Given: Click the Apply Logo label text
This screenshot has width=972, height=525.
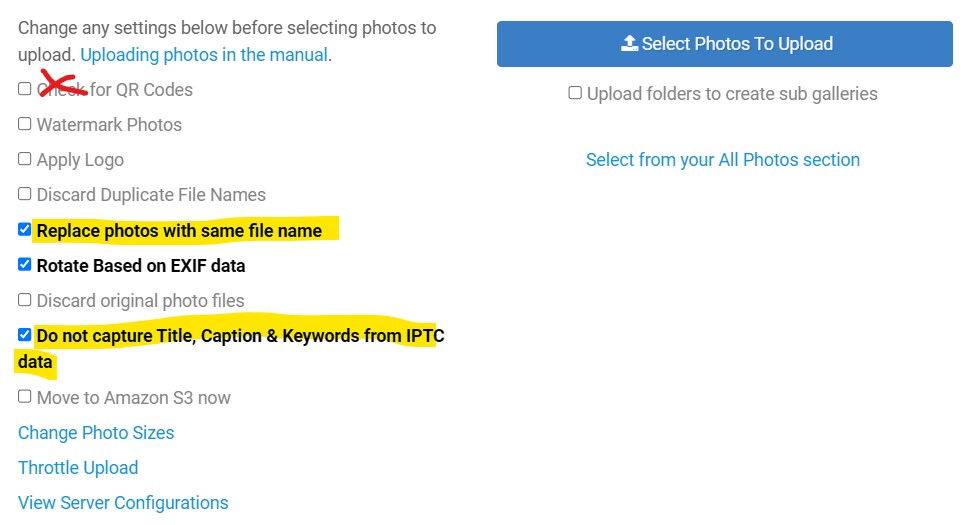Looking at the screenshot, I should click(x=80, y=160).
